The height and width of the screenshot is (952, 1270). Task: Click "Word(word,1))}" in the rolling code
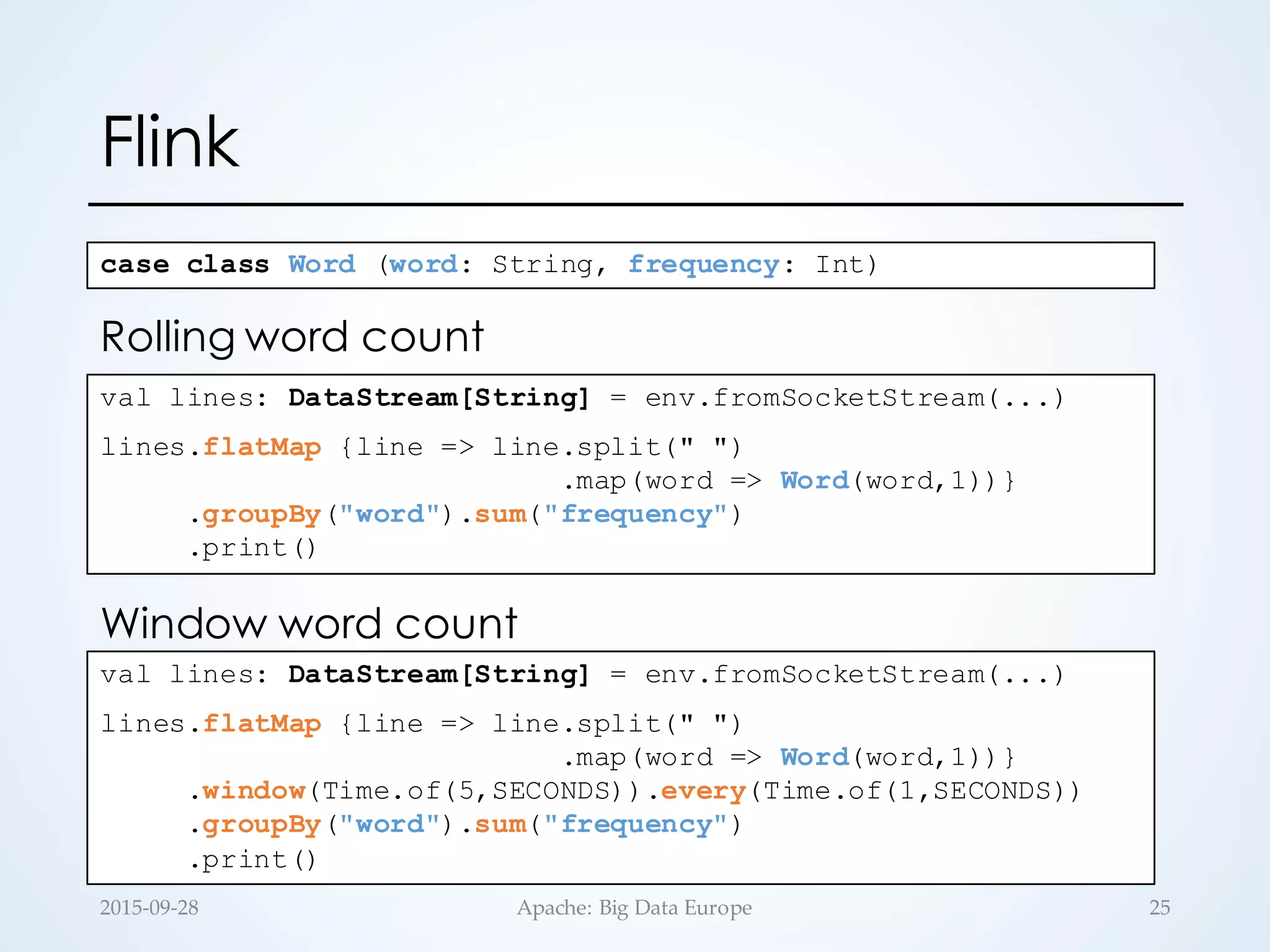click(898, 481)
